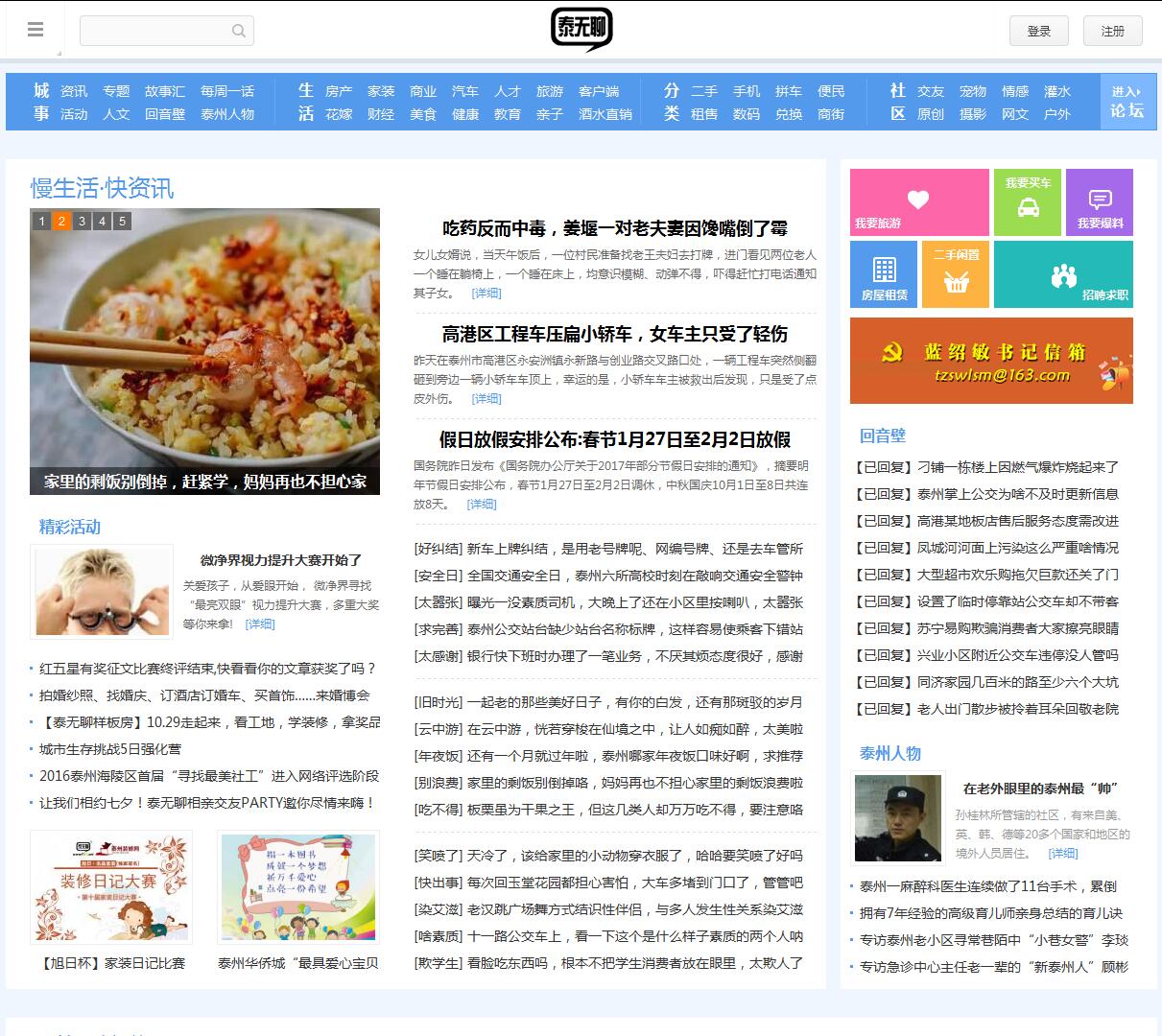Open the 我要买车 car tile
The image size is (1162, 1036).
pyautogui.click(x=1028, y=201)
